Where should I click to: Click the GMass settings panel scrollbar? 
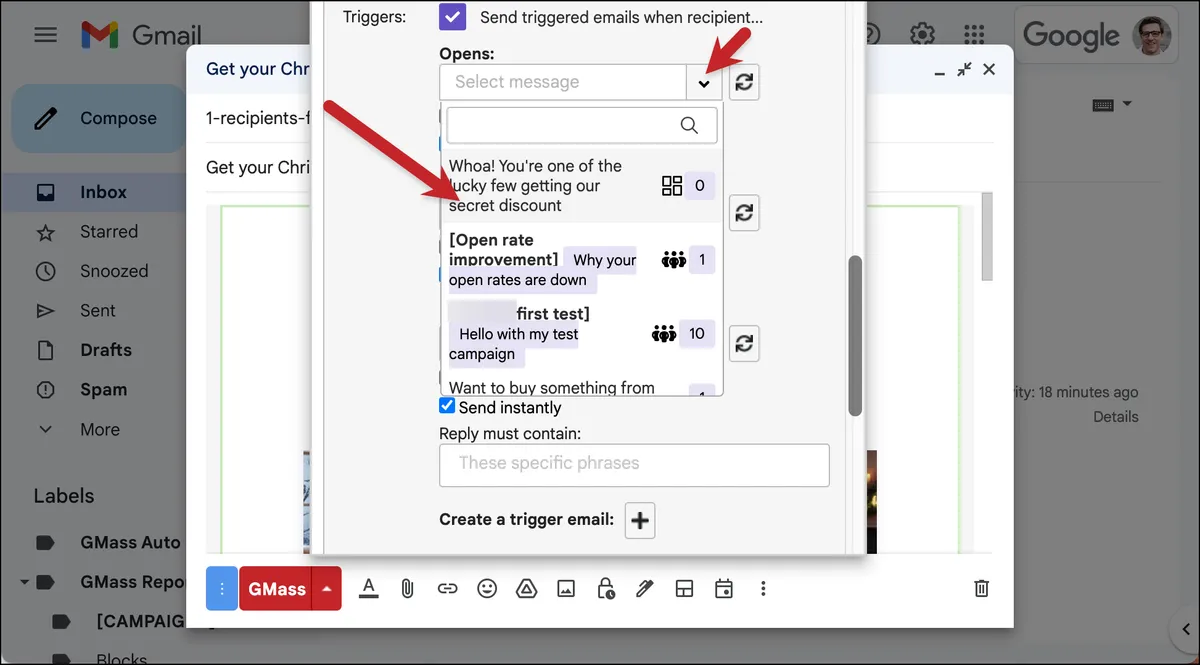click(855, 336)
